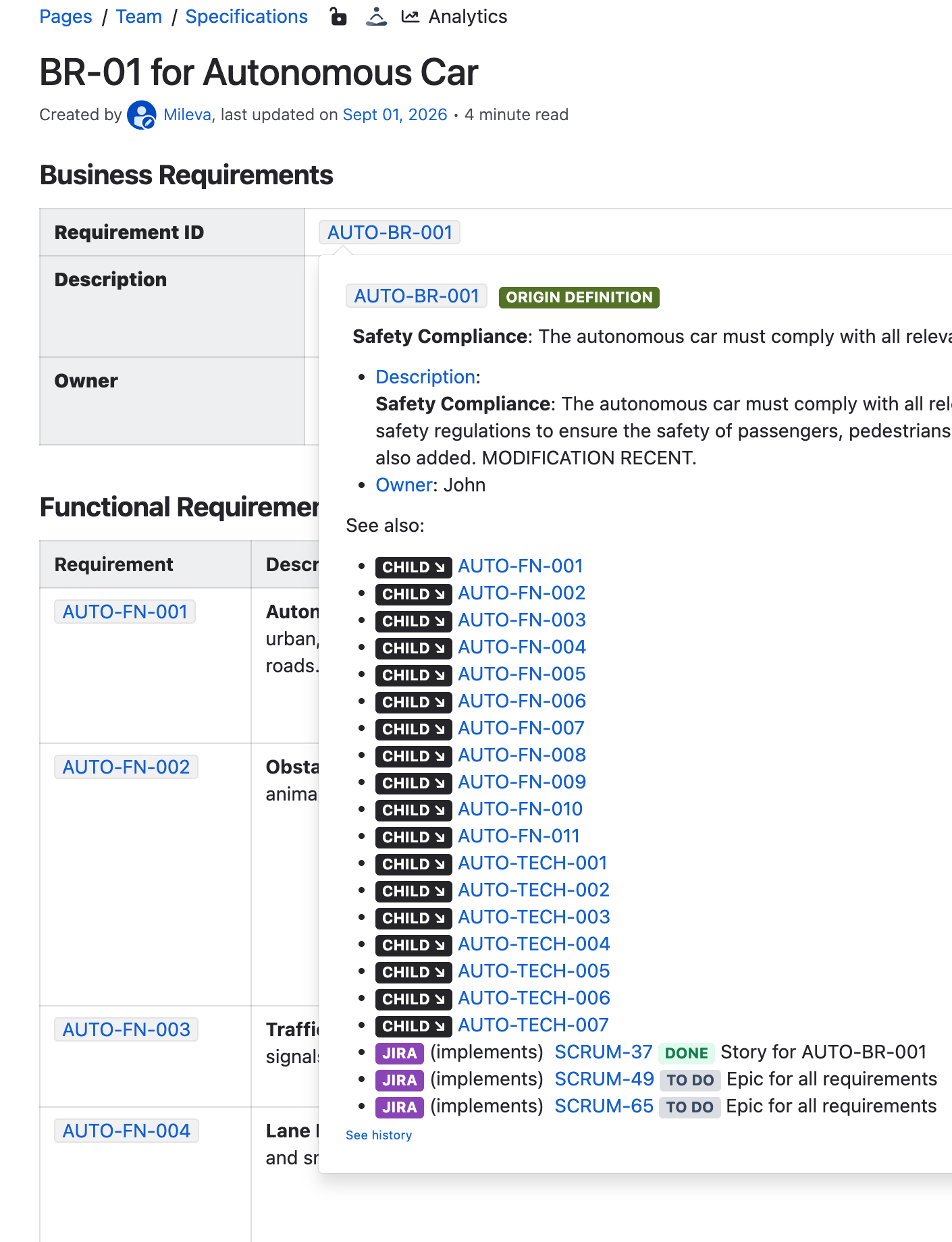The height and width of the screenshot is (1242, 952).
Task: Click the 'Owner' table header cell
Action: click(x=172, y=401)
